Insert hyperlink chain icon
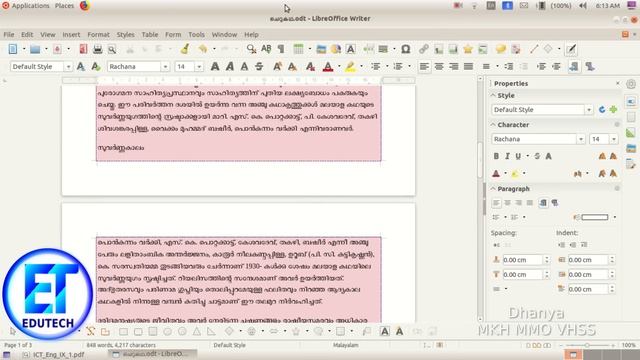 (x=424, y=49)
